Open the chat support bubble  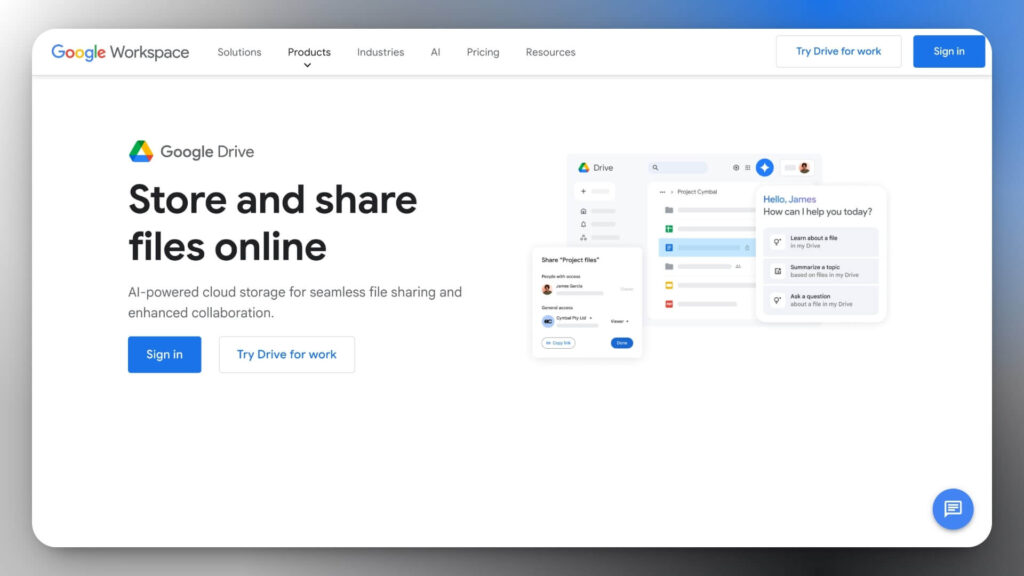(x=952, y=508)
